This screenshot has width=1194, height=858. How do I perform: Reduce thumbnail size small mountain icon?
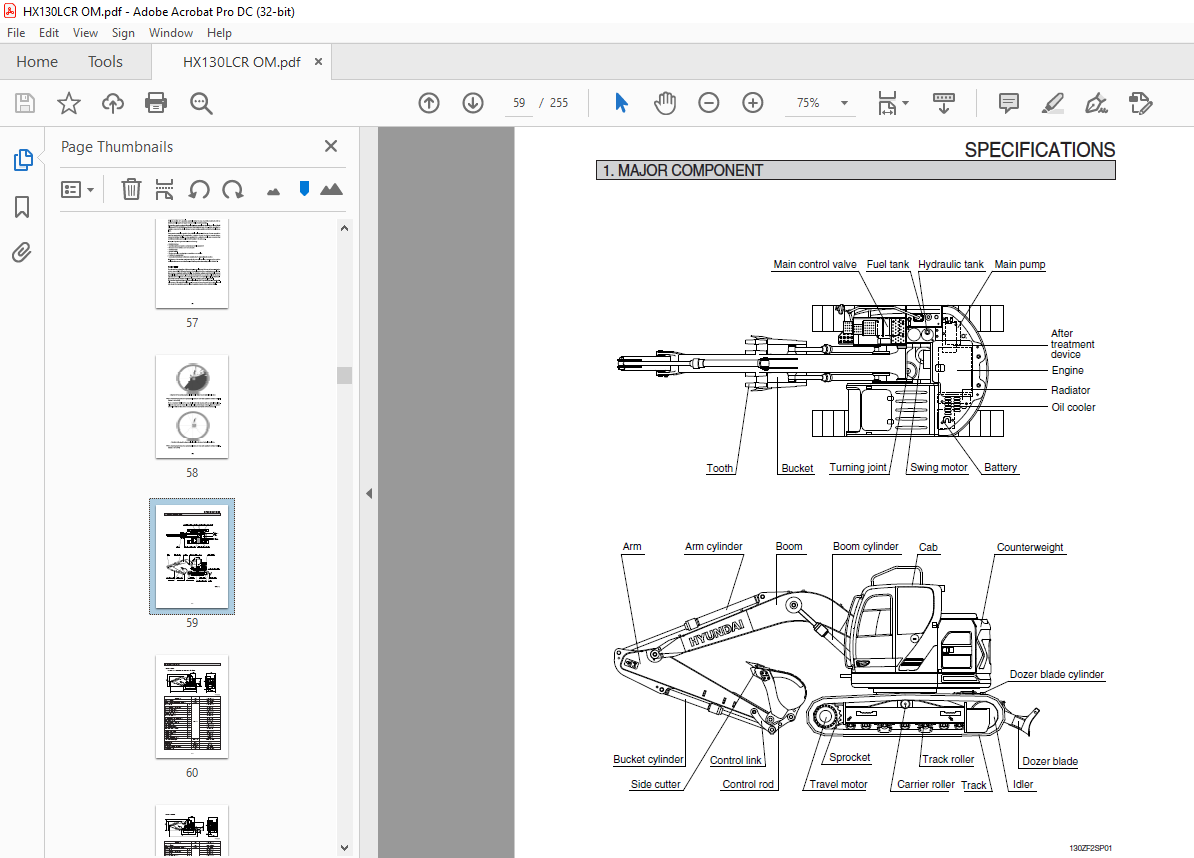[273, 191]
